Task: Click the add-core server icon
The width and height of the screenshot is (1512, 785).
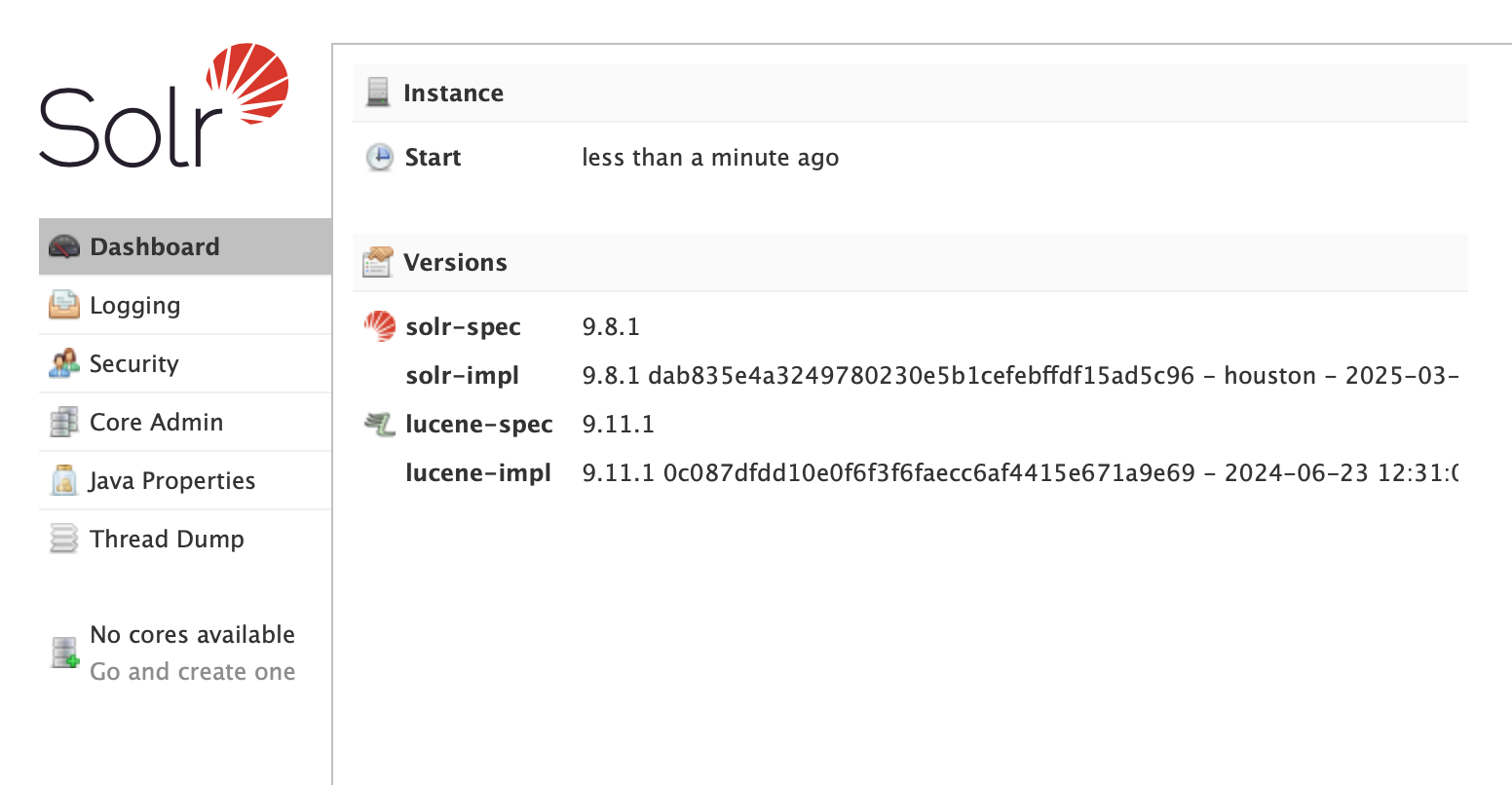Action: (x=65, y=653)
